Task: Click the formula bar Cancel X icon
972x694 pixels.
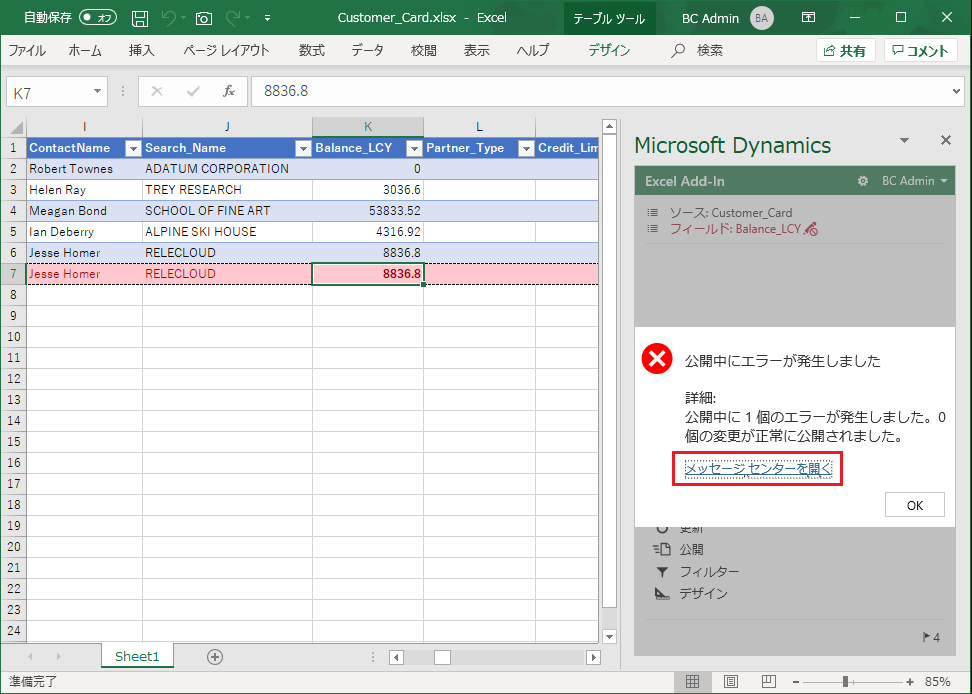Action: click(x=157, y=92)
